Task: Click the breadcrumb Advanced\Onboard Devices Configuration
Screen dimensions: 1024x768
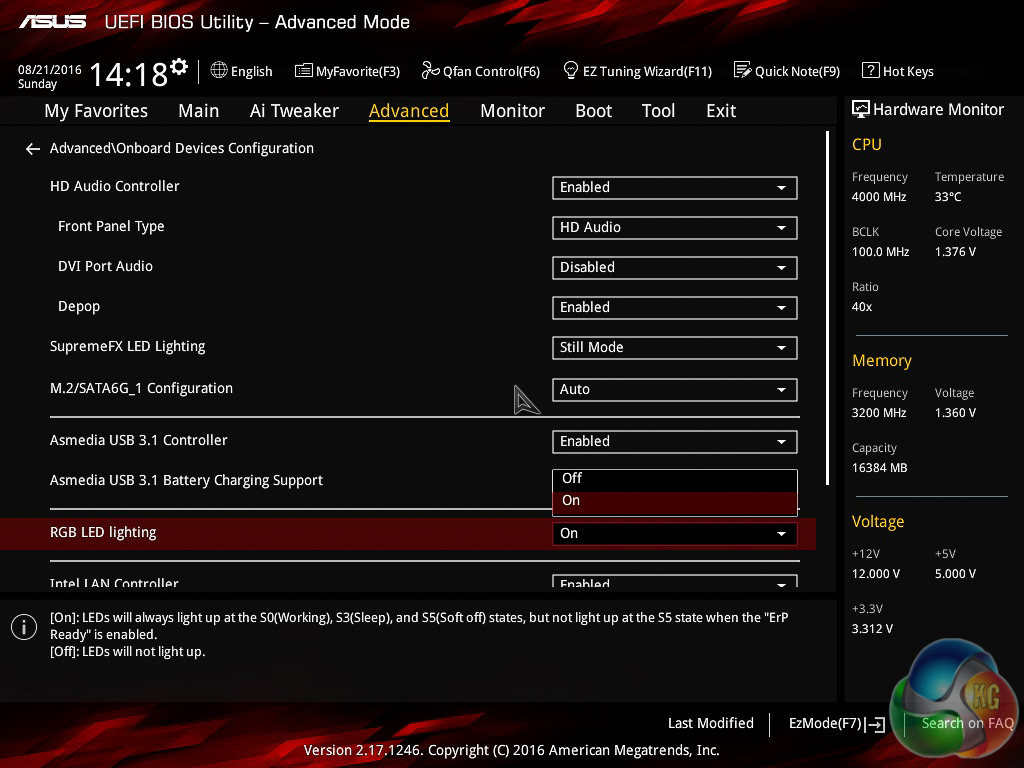Action: click(182, 149)
